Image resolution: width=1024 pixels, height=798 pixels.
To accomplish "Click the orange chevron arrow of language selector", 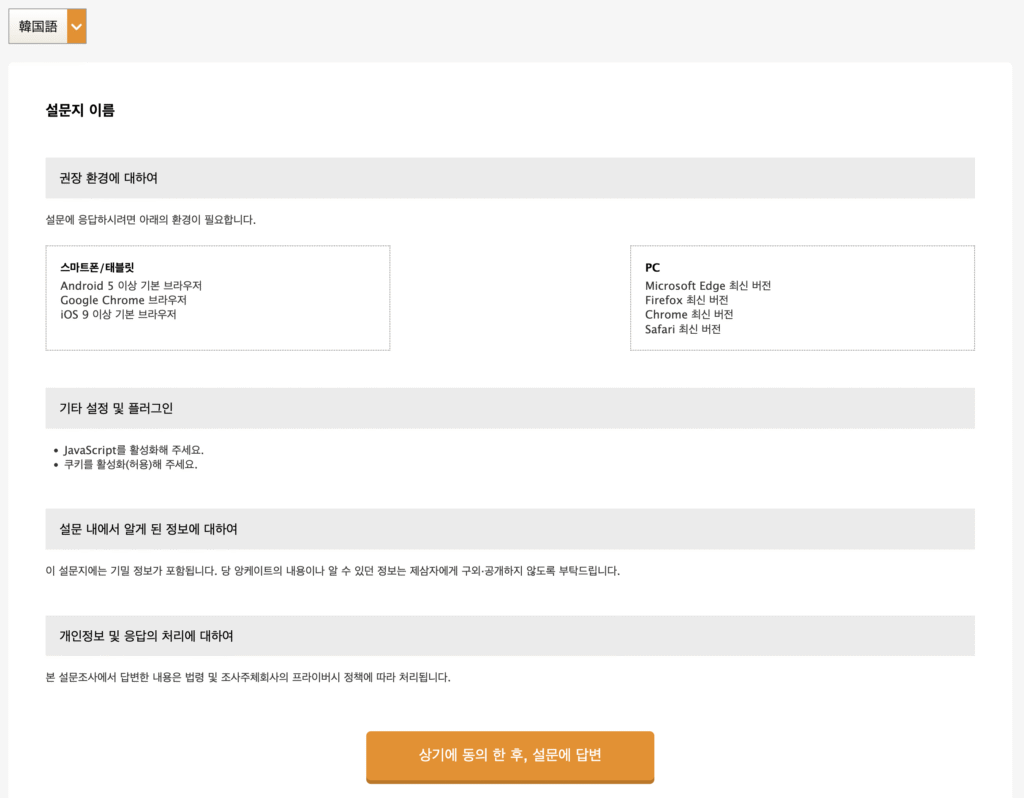I will click(77, 26).
